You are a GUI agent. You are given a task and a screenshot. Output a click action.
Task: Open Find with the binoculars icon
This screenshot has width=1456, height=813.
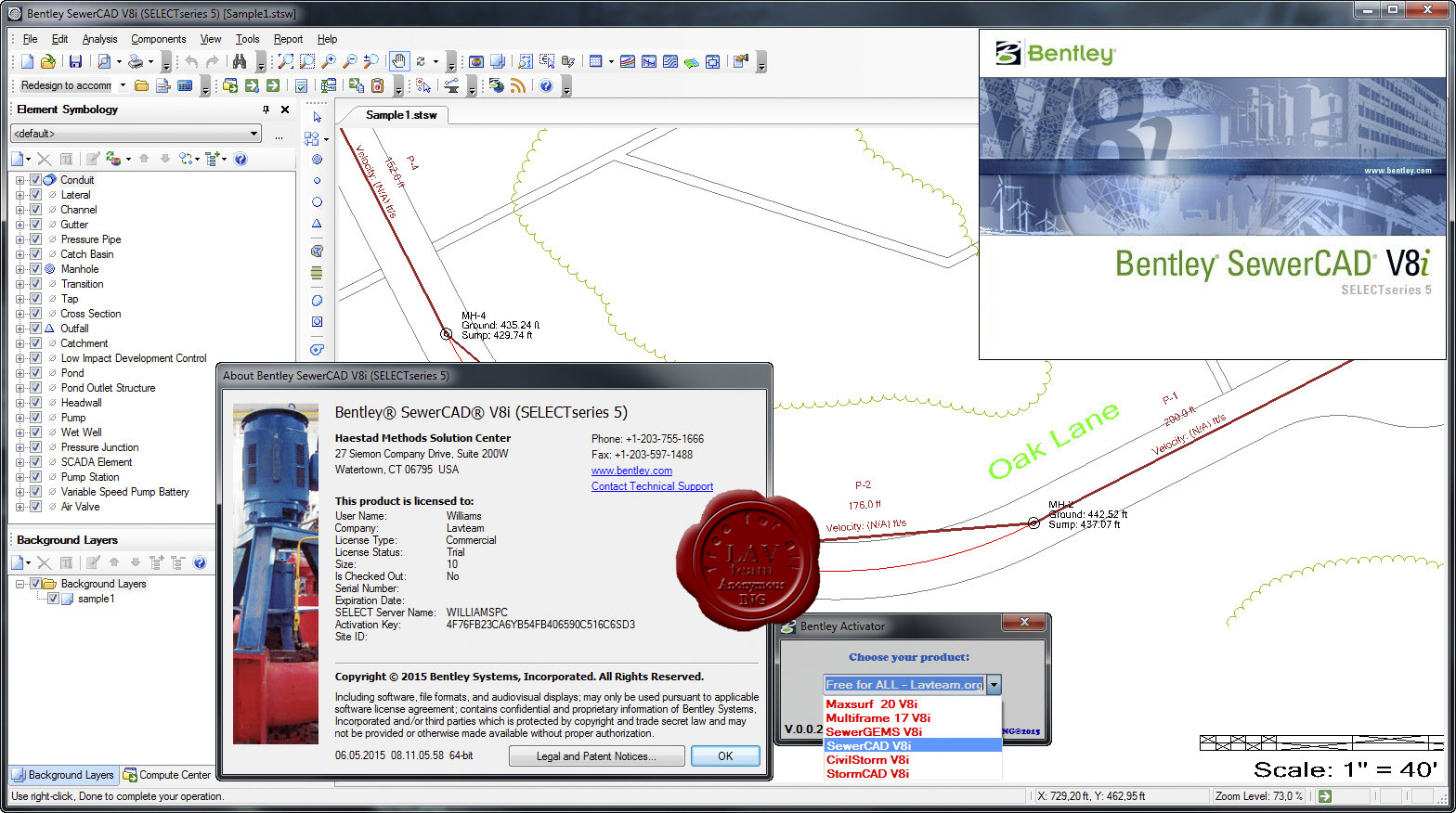click(x=240, y=61)
